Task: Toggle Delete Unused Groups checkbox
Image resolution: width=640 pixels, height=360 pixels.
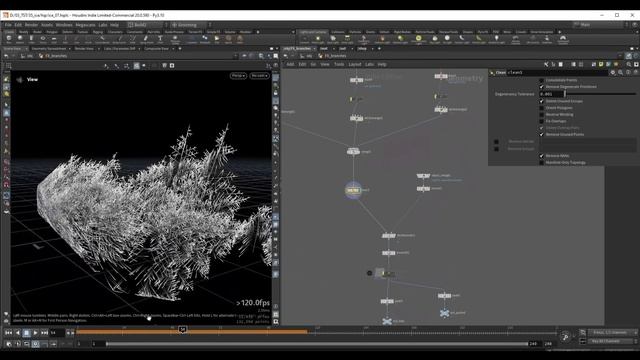Action: (542, 101)
